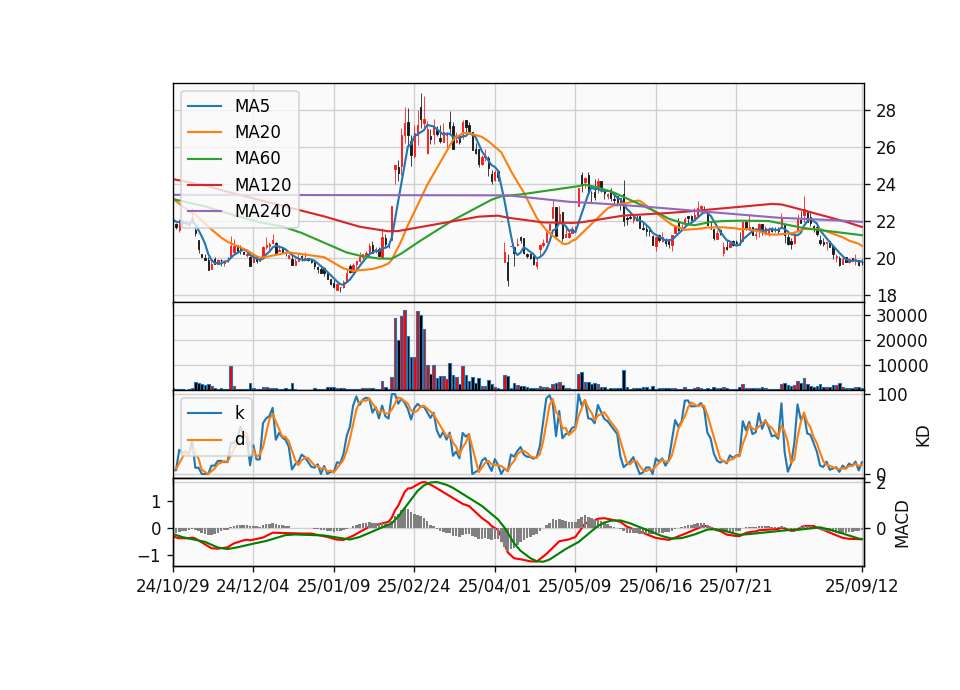The width and height of the screenshot is (960, 690).
Task: Click the MACD left axis value −1
Action: (x=151, y=556)
